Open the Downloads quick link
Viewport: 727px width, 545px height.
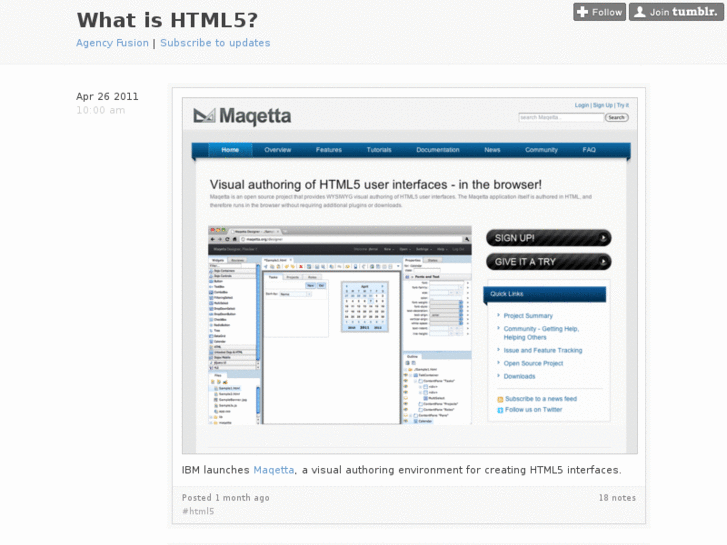click(519, 377)
